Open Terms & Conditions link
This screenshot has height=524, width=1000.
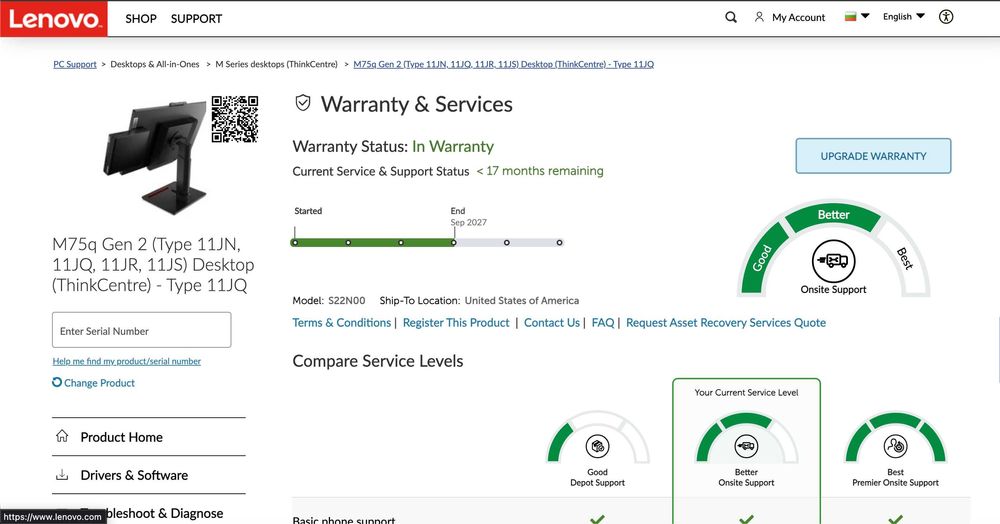tap(341, 323)
